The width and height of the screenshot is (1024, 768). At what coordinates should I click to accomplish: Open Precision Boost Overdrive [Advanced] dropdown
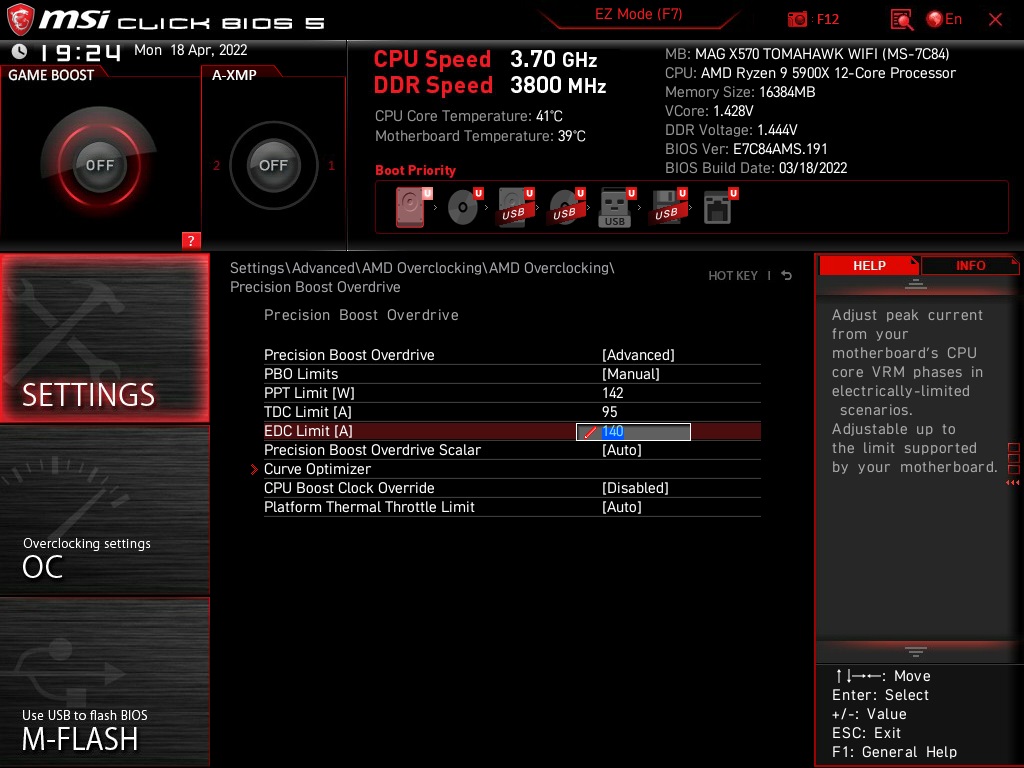point(638,355)
